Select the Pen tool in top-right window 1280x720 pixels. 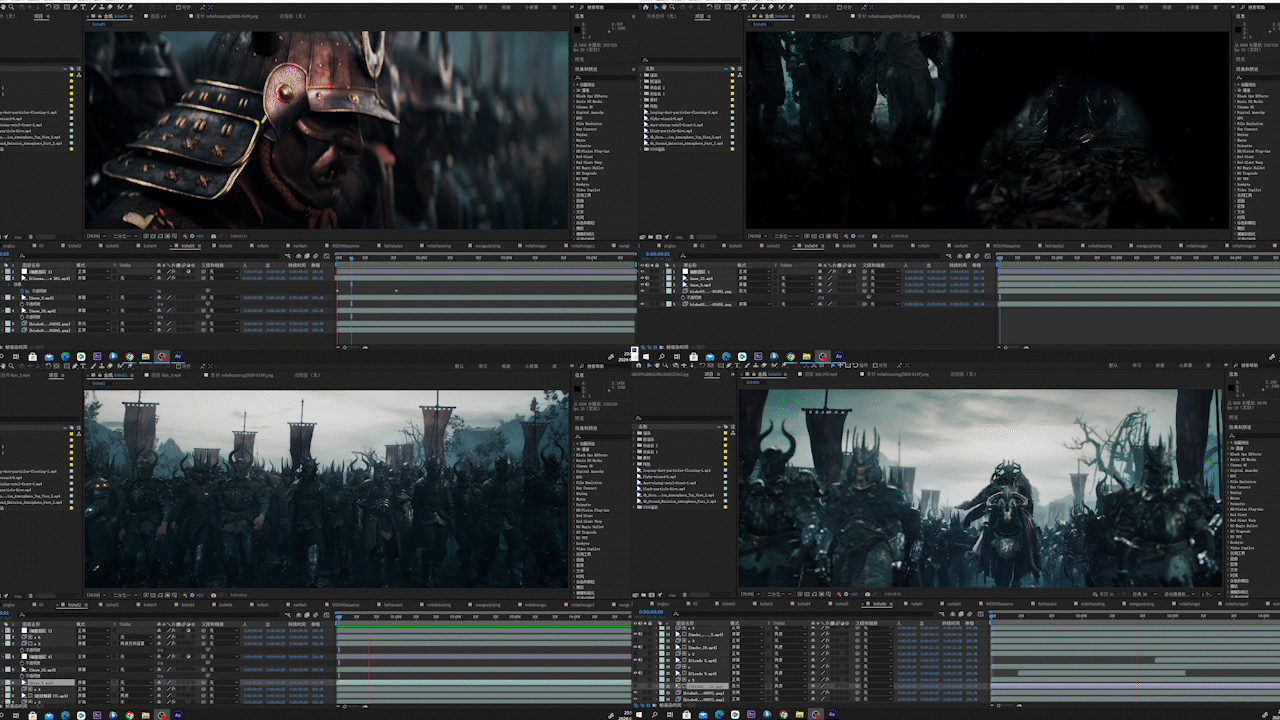pyautogui.click(x=736, y=7)
